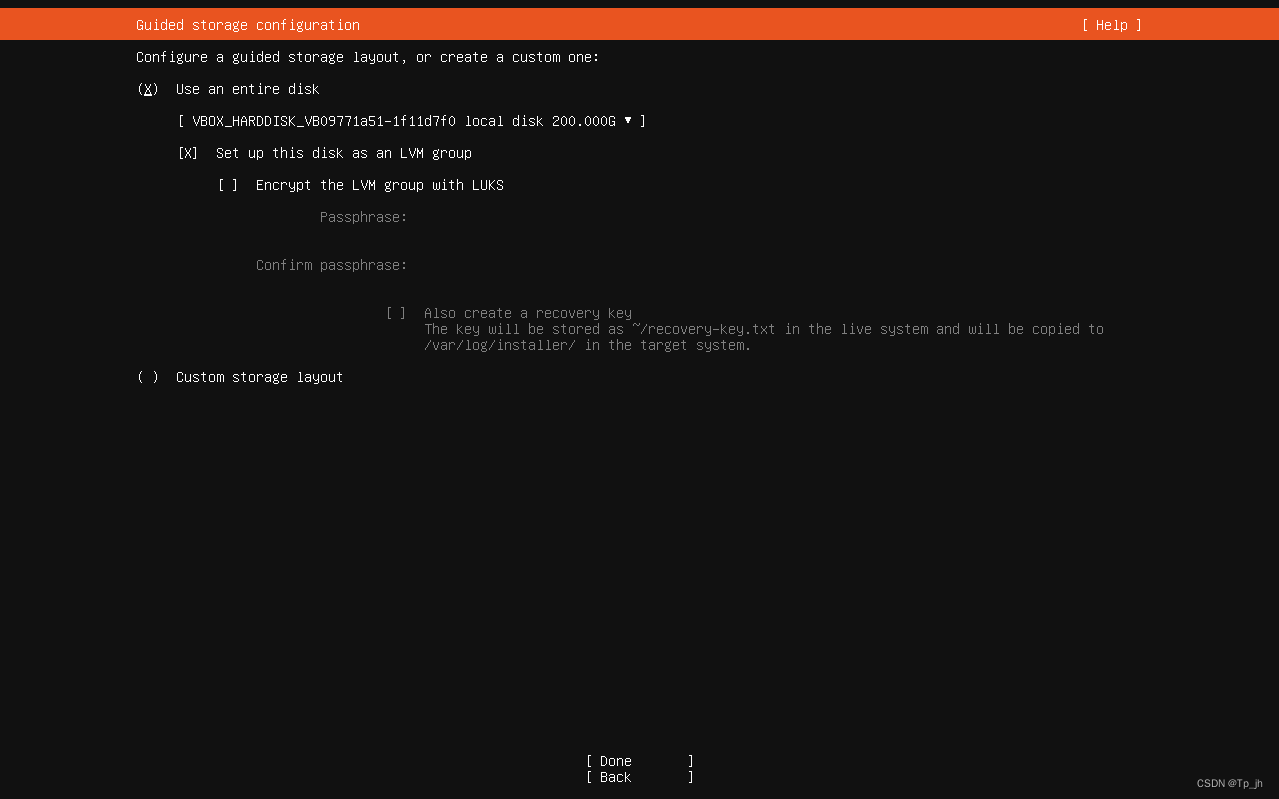Screen dimensions: 1279x799
Task: Enable 'Encrypt the LVM group with LUKS'
Action: pos(228,185)
